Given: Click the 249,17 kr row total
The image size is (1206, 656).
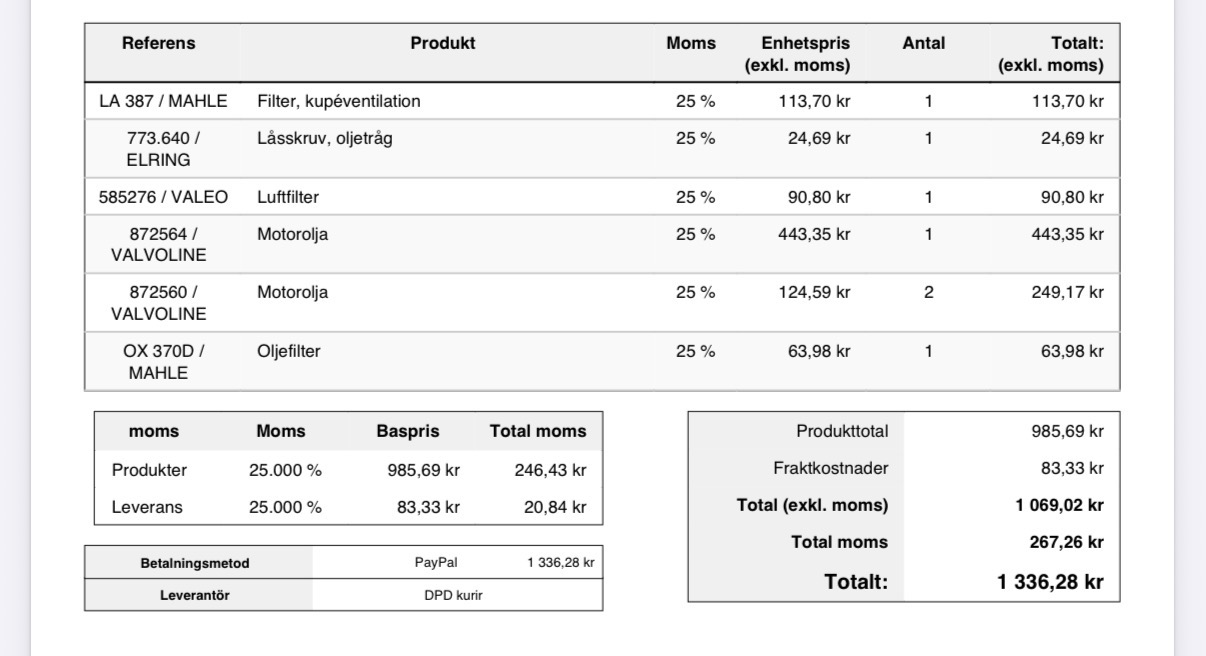Looking at the screenshot, I should point(1067,293).
